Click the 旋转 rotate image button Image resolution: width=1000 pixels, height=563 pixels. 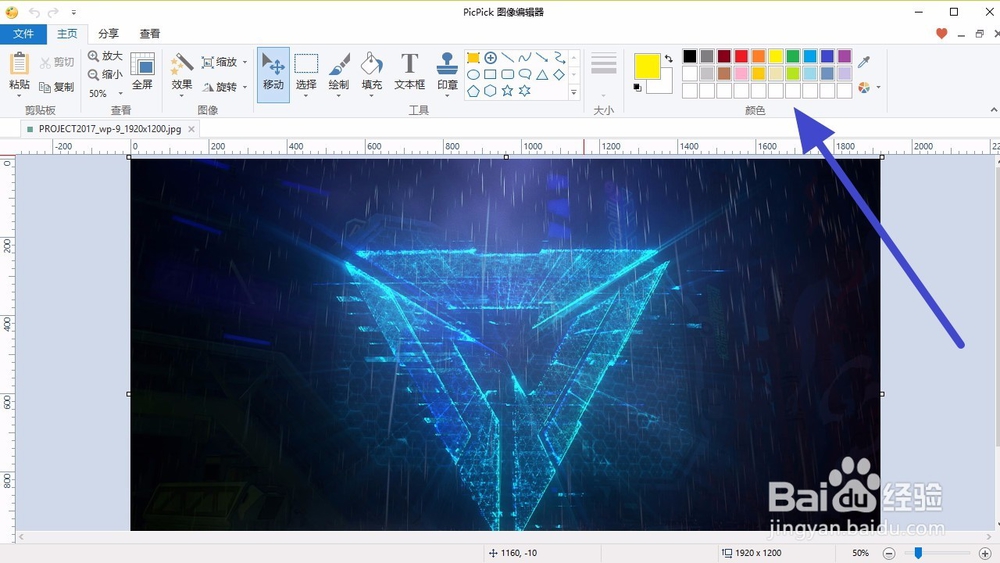click(x=219, y=87)
